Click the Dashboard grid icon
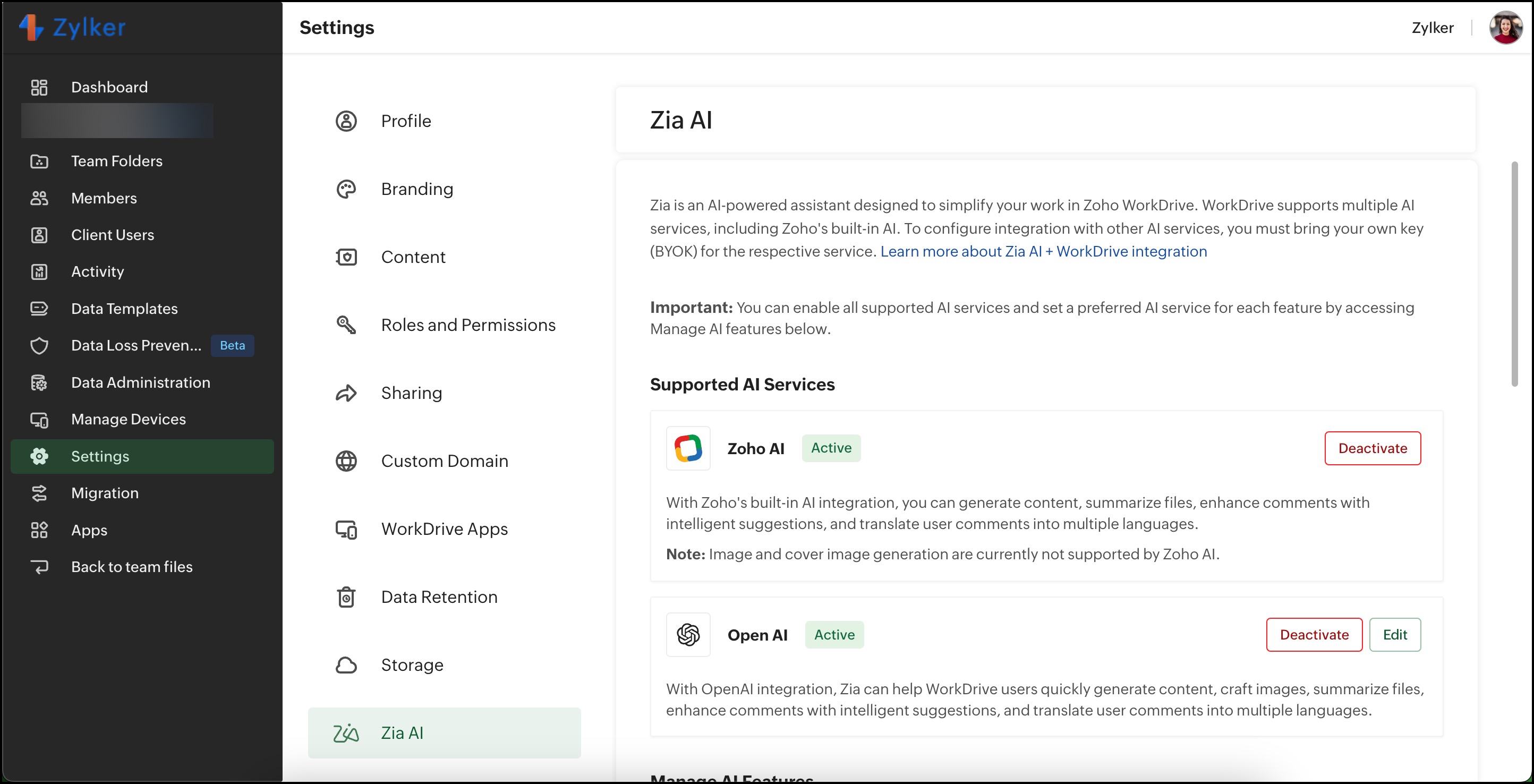The height and width of the screenshot is (784, 1534). (39, 88)
